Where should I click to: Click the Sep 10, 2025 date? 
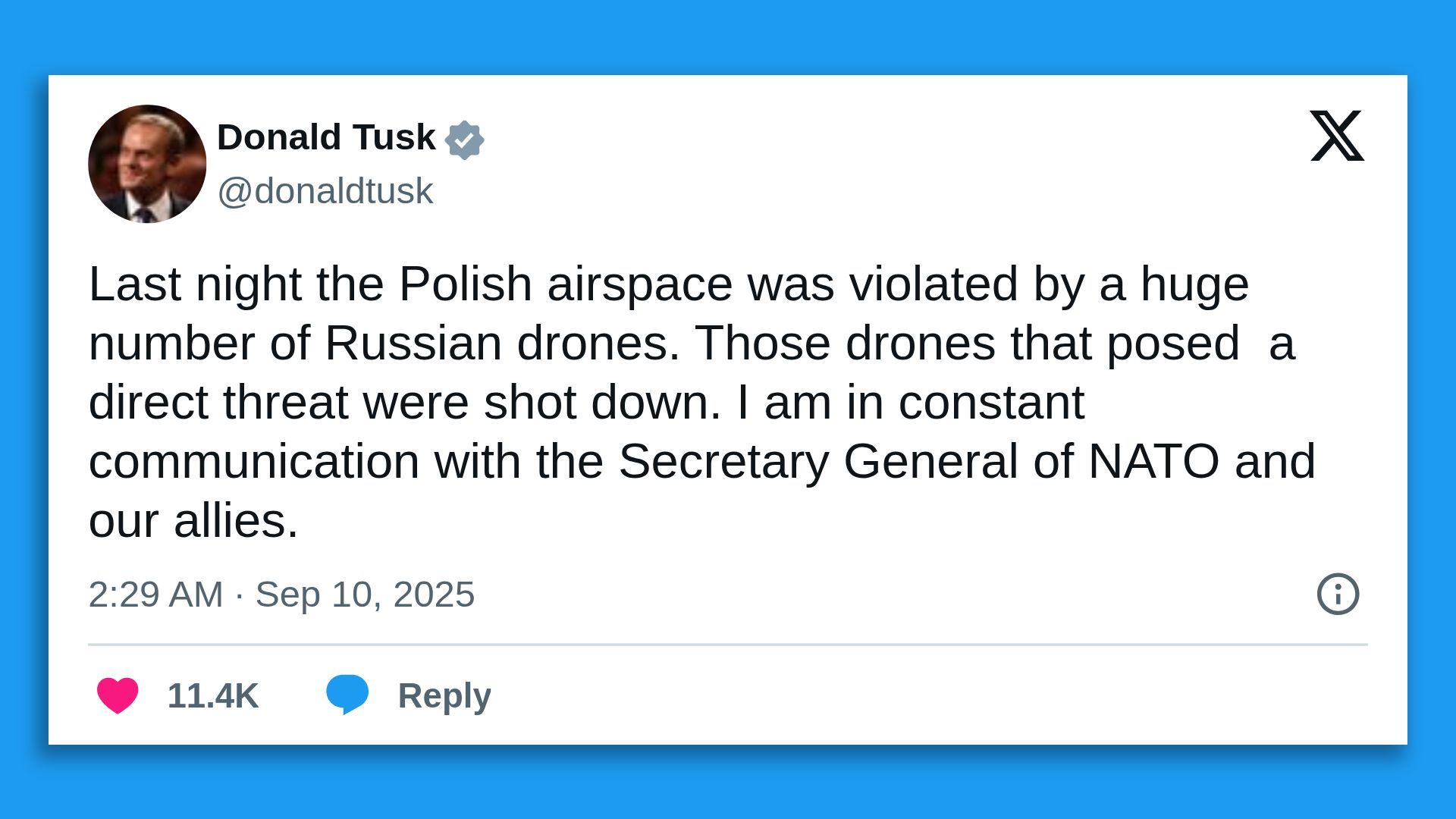click(x=365, y=594)
